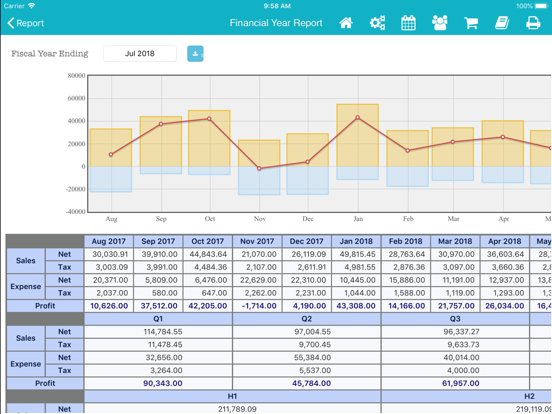Click the monthly Profit row label
Screen dimensions: 552x414
(45, 306)
